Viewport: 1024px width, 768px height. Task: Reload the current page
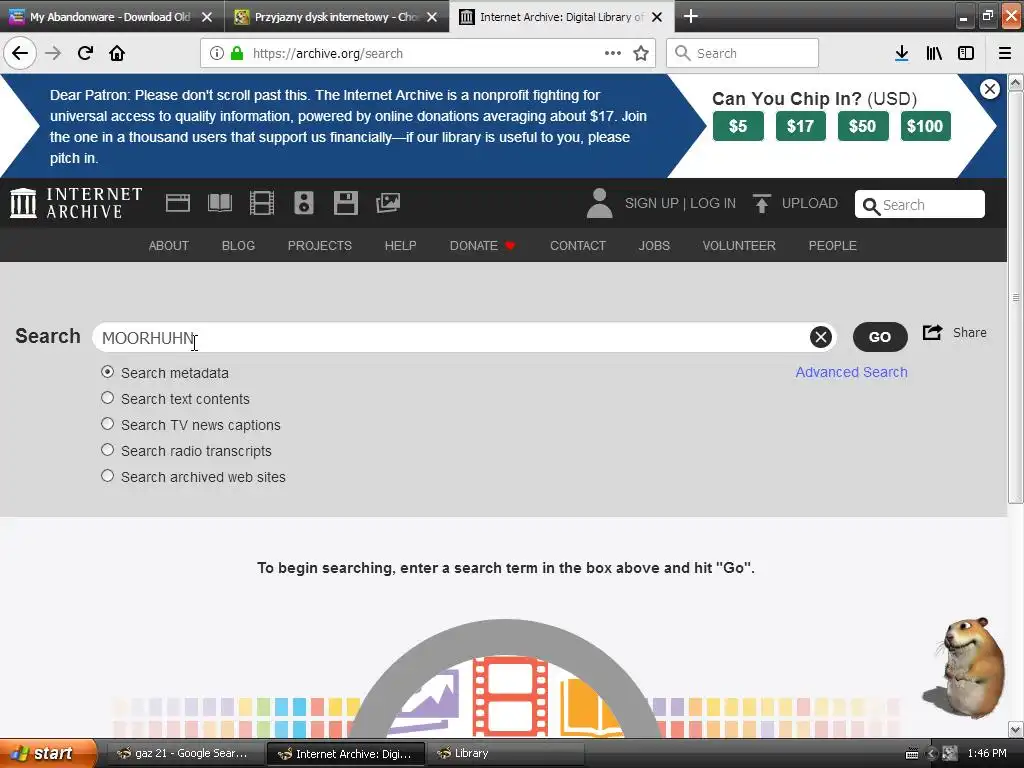point(85,53)
